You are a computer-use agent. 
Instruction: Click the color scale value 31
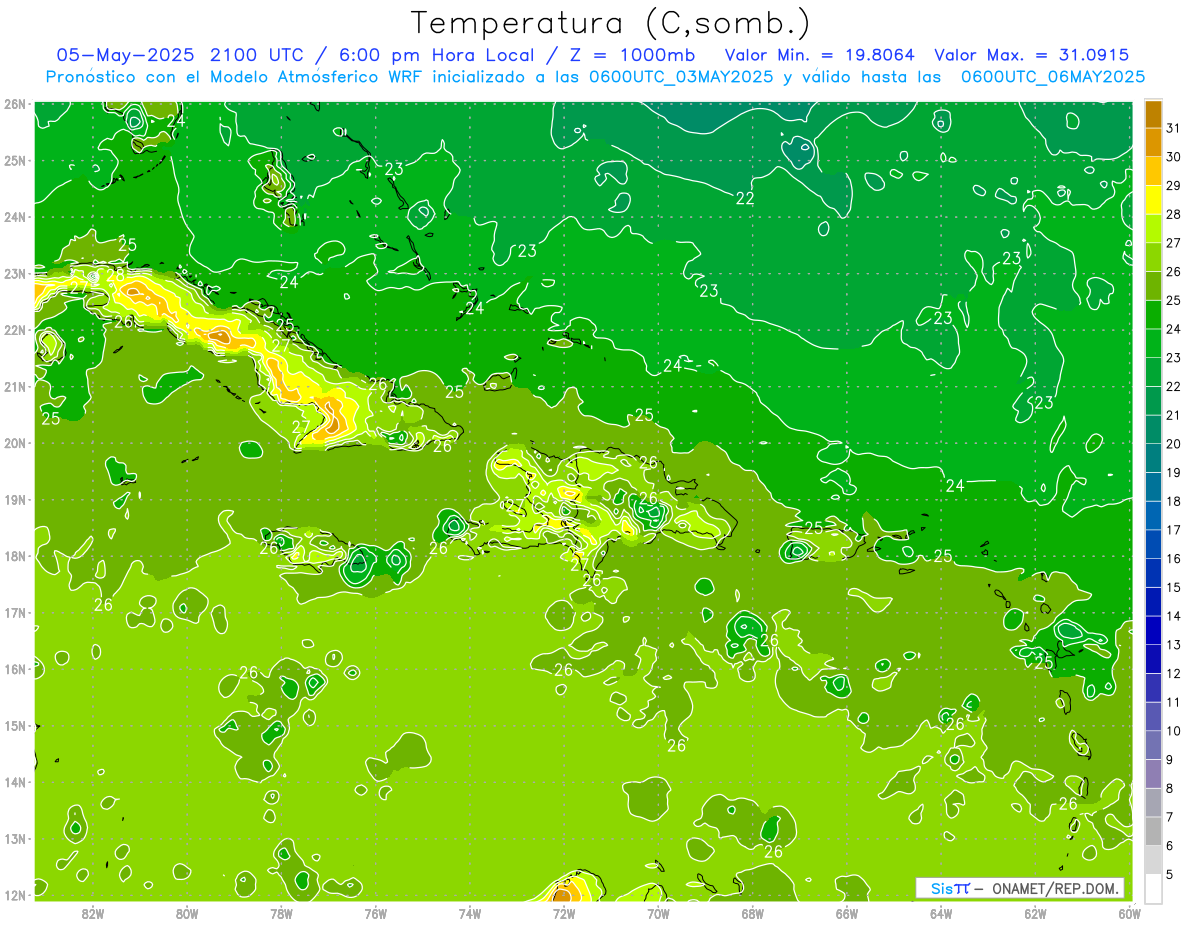click(x=1173, y=128)
